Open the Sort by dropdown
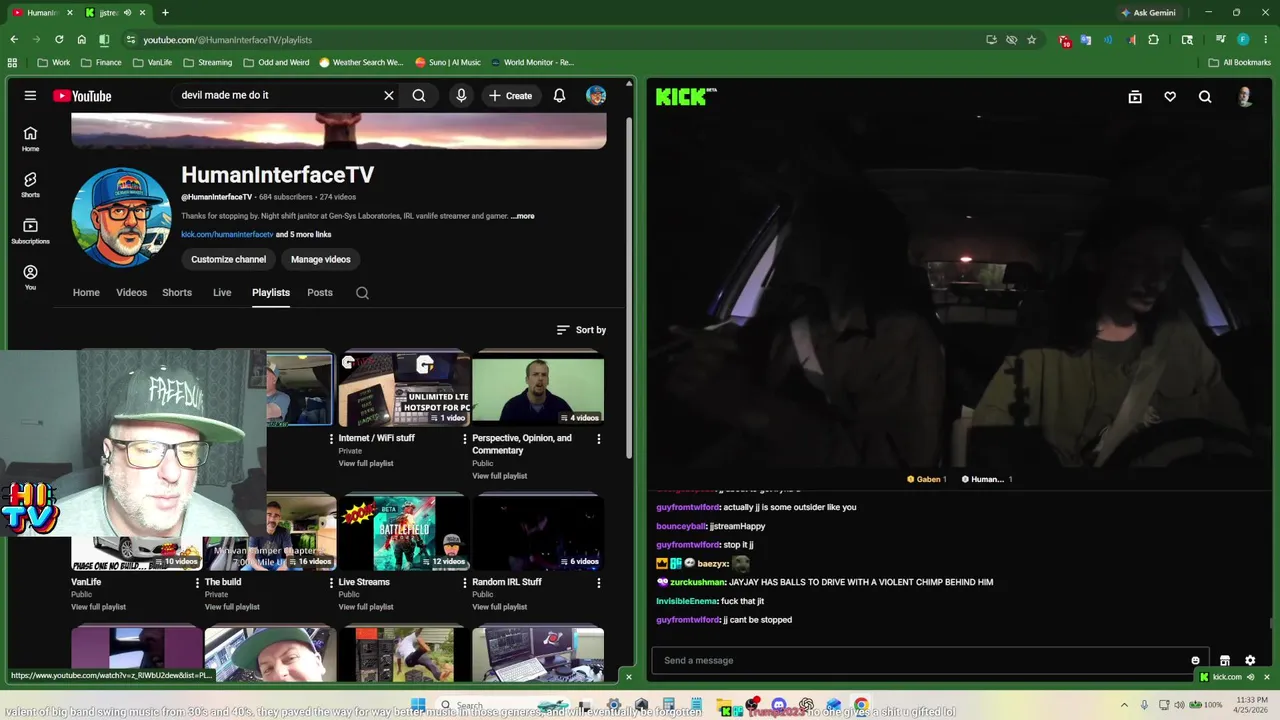Screen dimensions: 1280x720 pos(581,330)
